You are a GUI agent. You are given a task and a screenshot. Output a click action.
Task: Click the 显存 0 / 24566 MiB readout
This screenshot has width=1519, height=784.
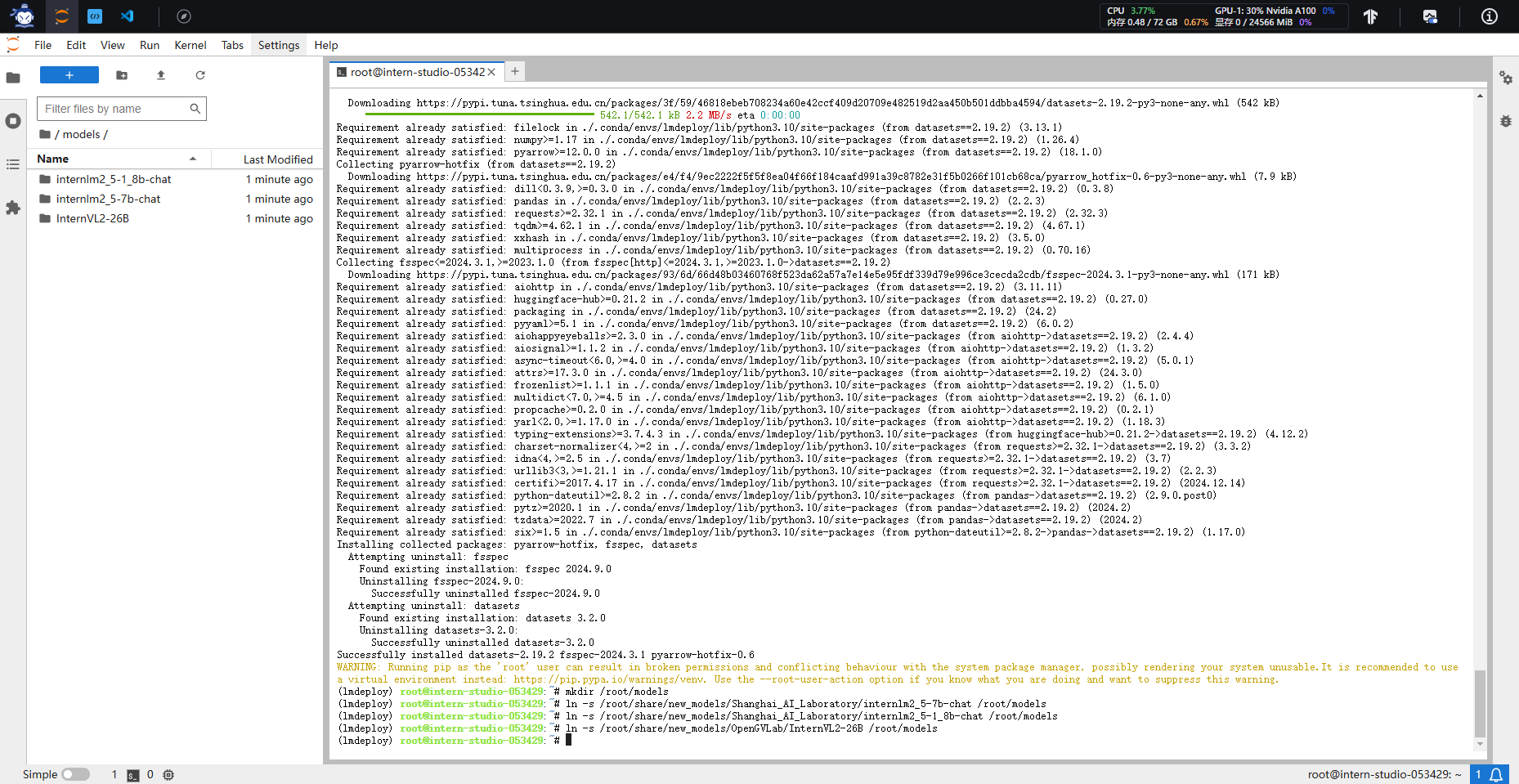tap(1262, 22)
